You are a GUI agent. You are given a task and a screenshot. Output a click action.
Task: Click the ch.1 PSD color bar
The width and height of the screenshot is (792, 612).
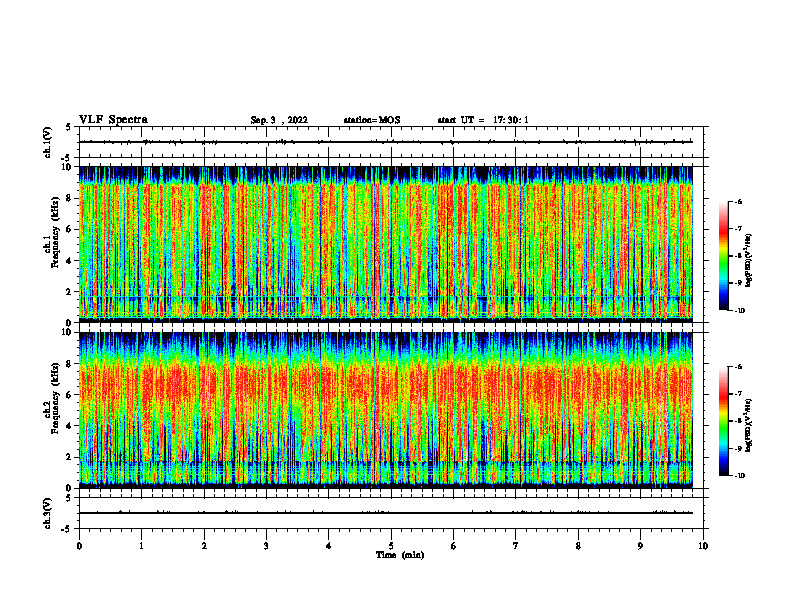[724, 256]
